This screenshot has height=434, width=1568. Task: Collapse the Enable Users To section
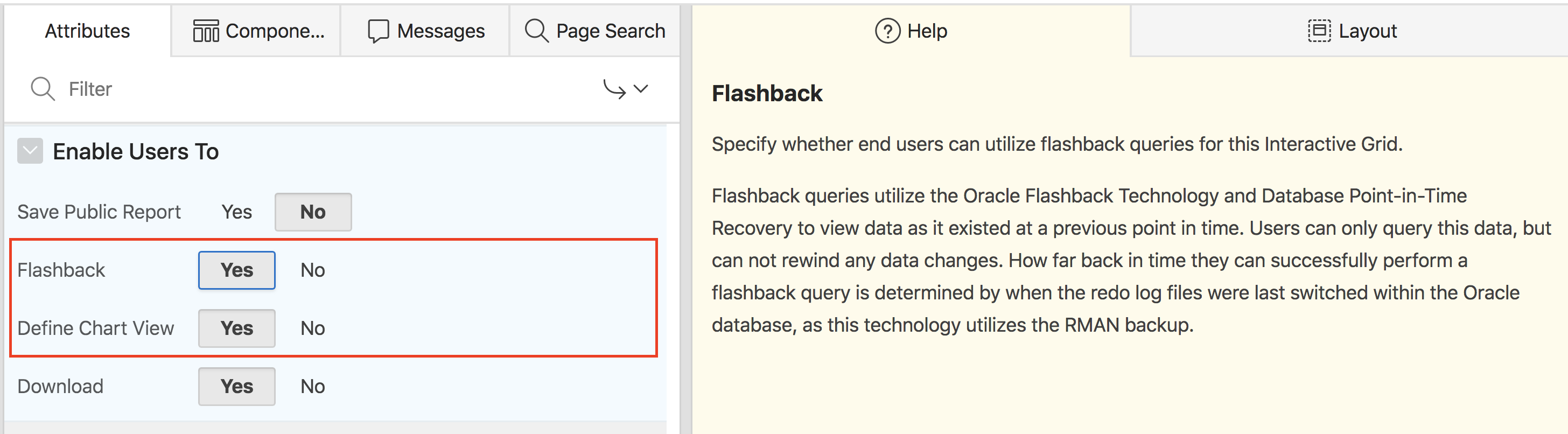pyautogui.click(x=30, y=151)
